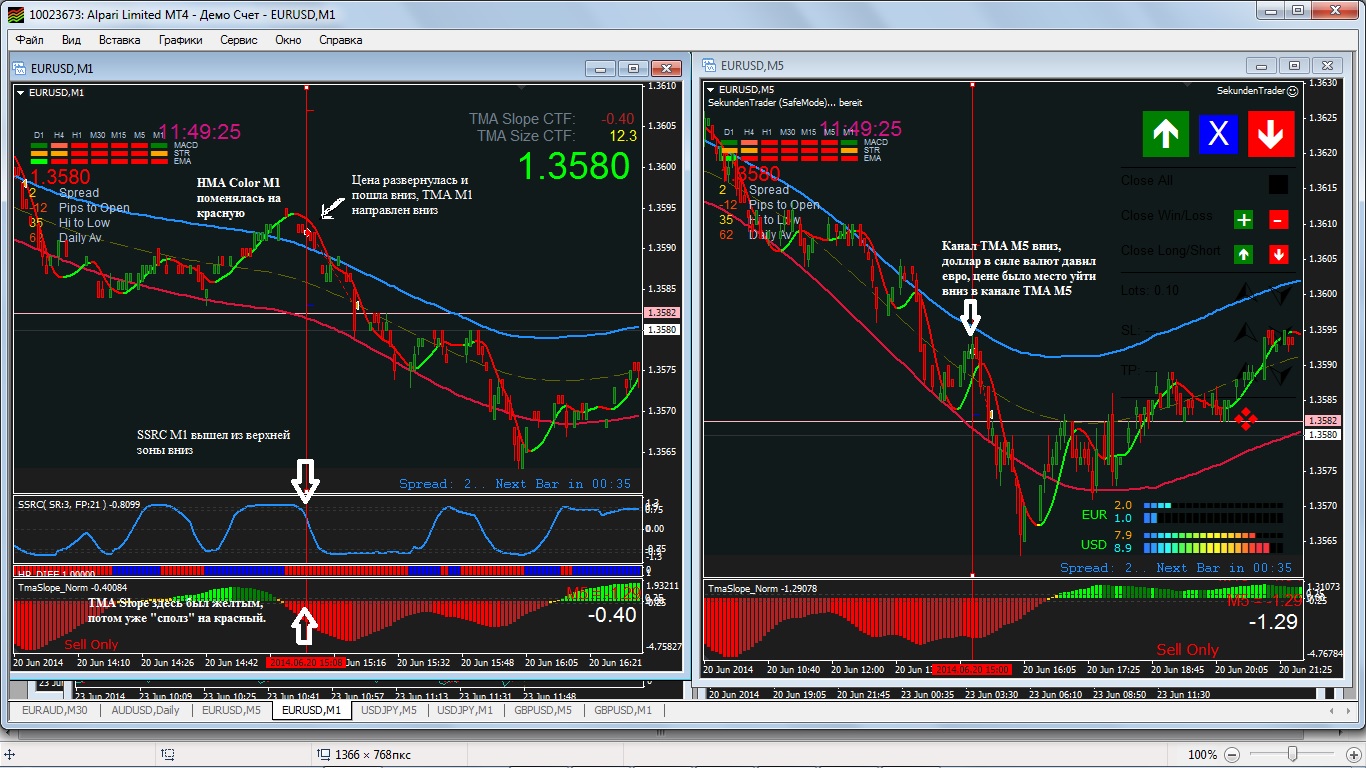The height and width of the screenshot is (768, 1366).
Task: Click the EURUSD,M5 window title icon
Action: tap(710, 66)
